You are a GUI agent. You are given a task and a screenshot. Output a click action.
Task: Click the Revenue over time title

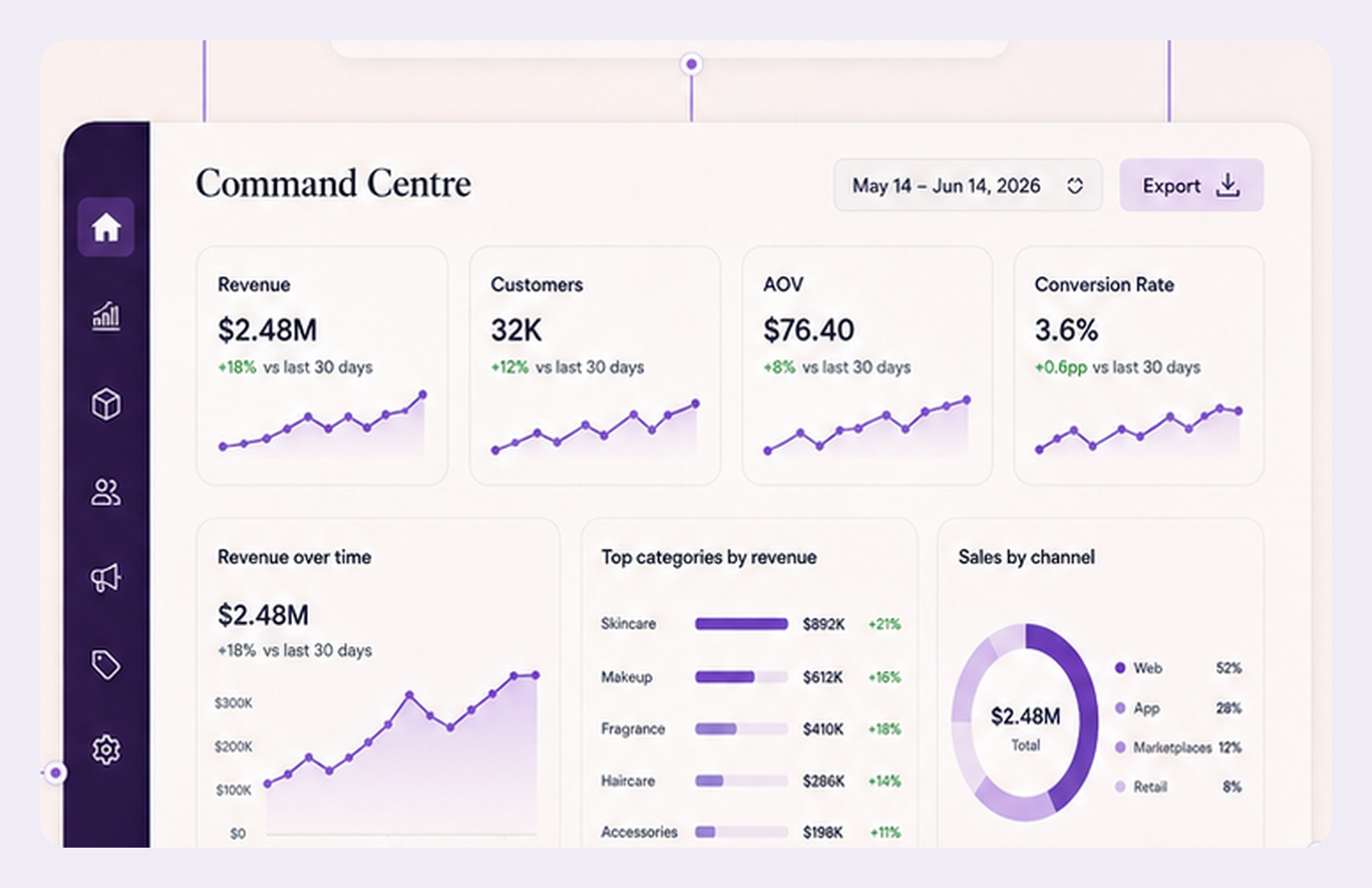(x=295, y=557)
